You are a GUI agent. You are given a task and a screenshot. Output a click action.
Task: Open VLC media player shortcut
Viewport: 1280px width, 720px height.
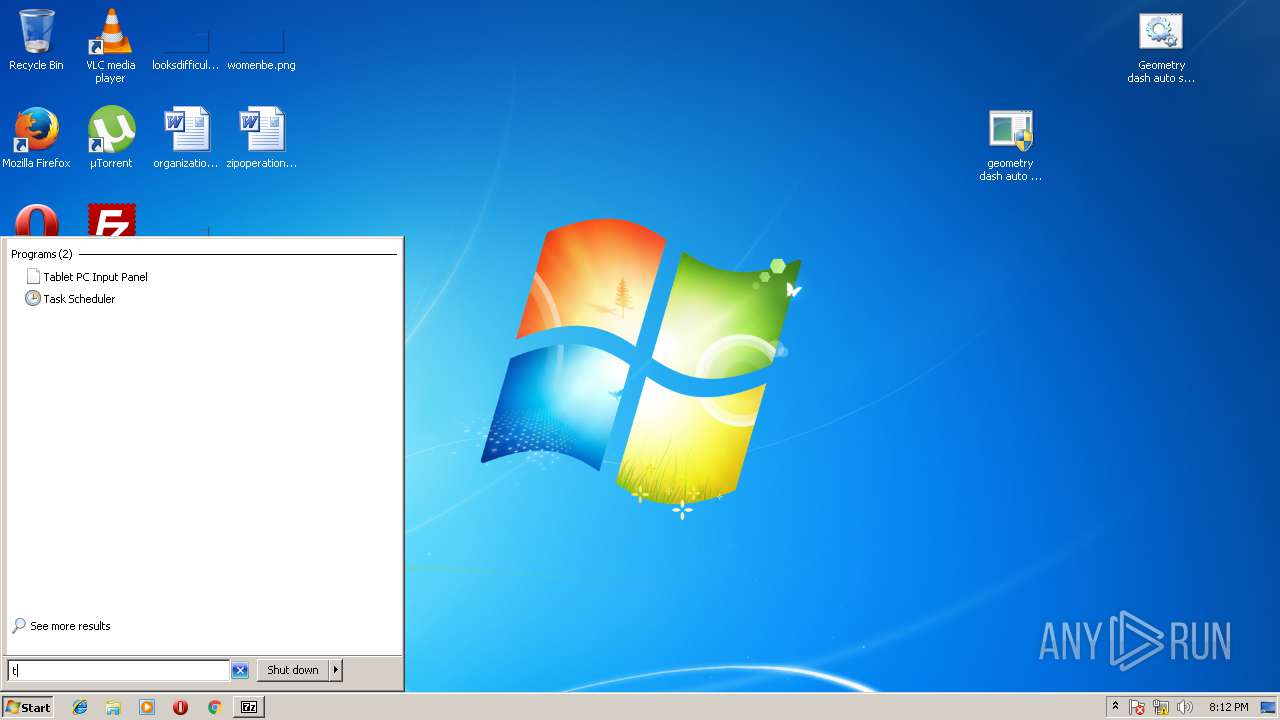pyautogui.click(x=110, y=46)
